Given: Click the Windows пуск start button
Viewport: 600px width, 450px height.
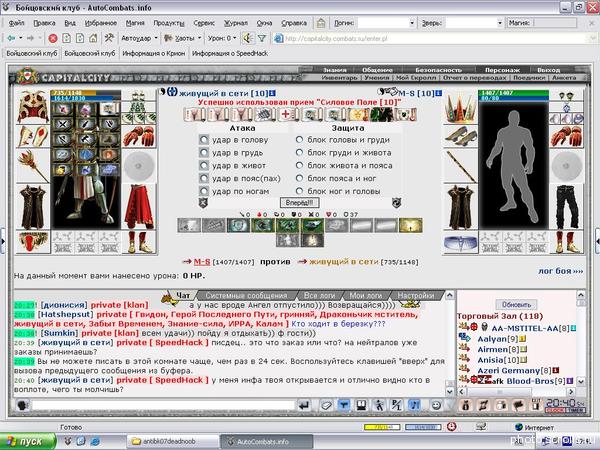Looking at the screenshot, I should click(28, 442).
